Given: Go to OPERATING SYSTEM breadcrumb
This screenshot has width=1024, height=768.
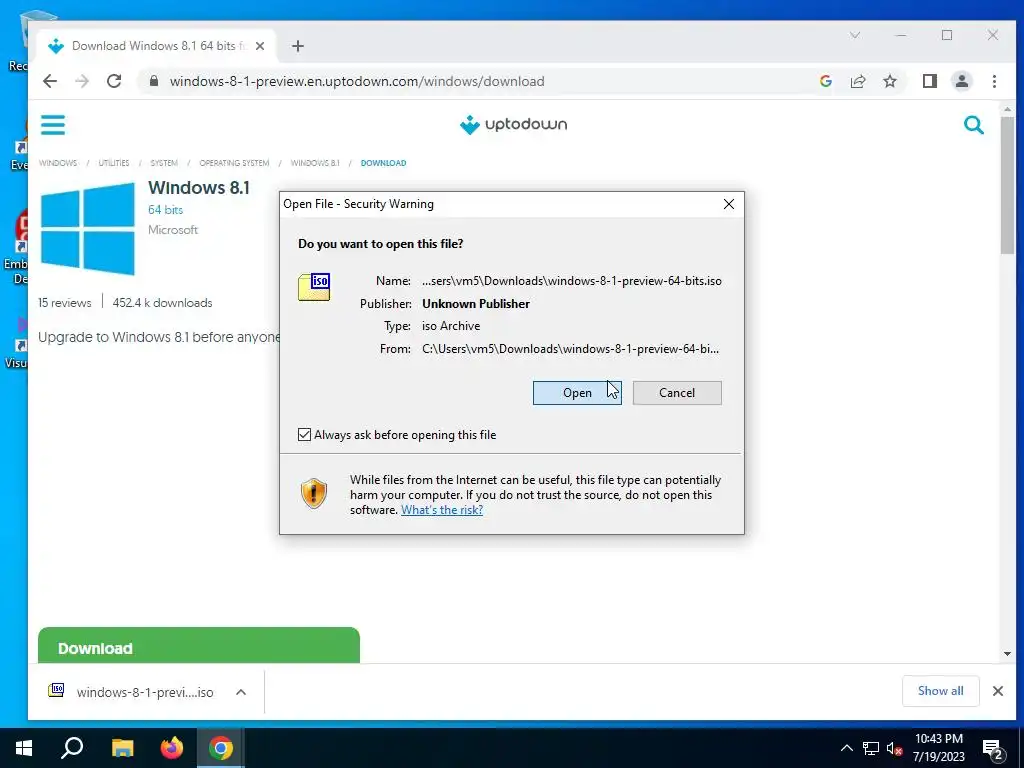Looking at the screenshot, I should click(234, 163).
